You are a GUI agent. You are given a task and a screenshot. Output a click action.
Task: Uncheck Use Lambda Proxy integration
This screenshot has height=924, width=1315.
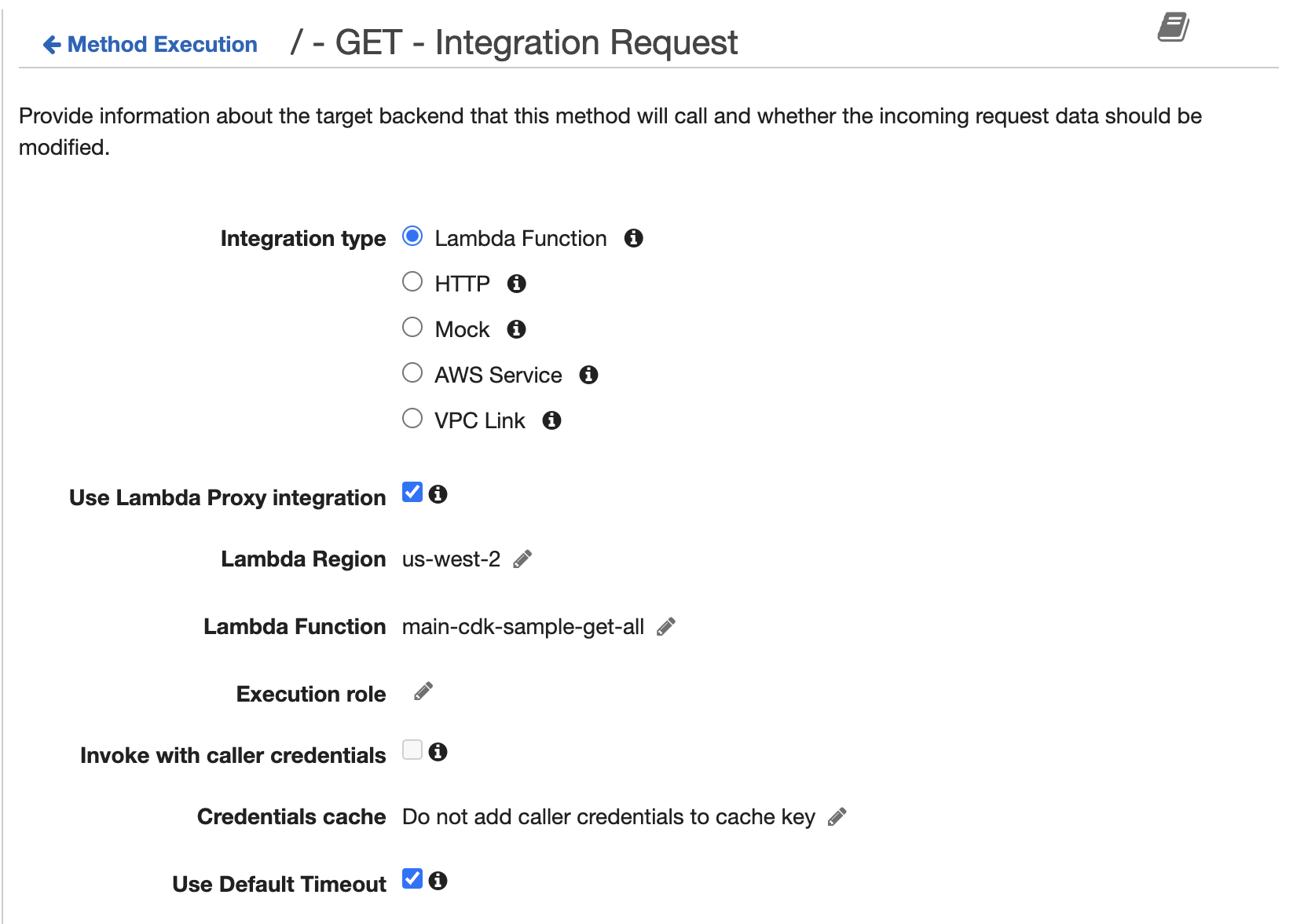pyautogui.click(x=412, y=493)
